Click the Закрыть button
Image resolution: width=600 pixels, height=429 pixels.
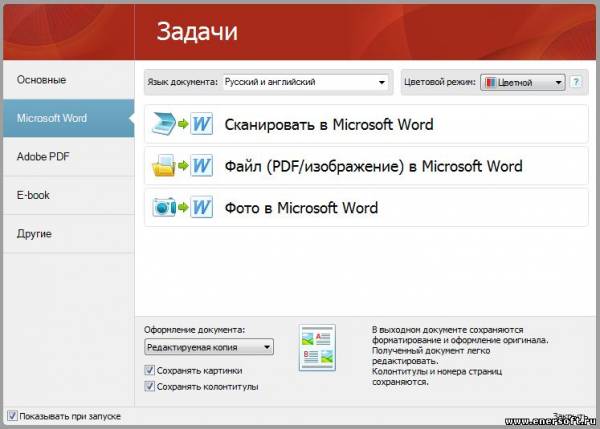coord(569,416)
